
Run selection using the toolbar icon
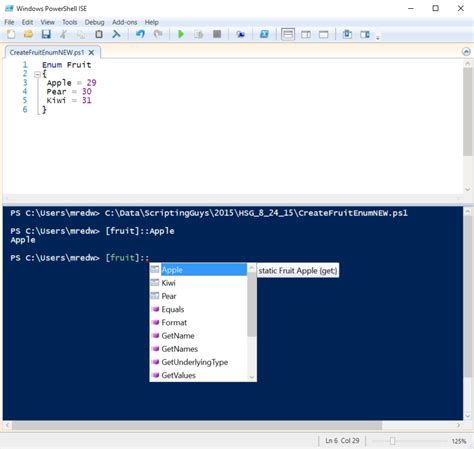(199, 34)
